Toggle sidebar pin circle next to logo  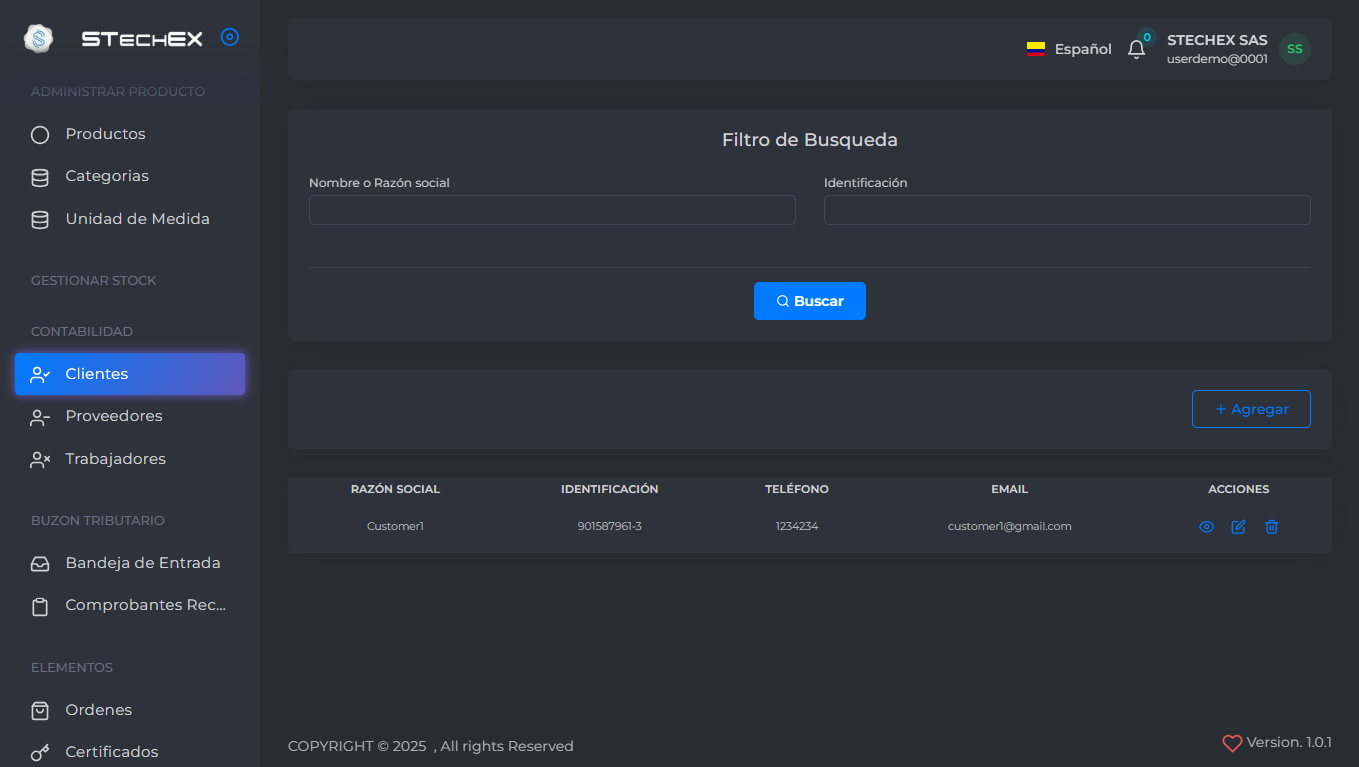point(230,38)
